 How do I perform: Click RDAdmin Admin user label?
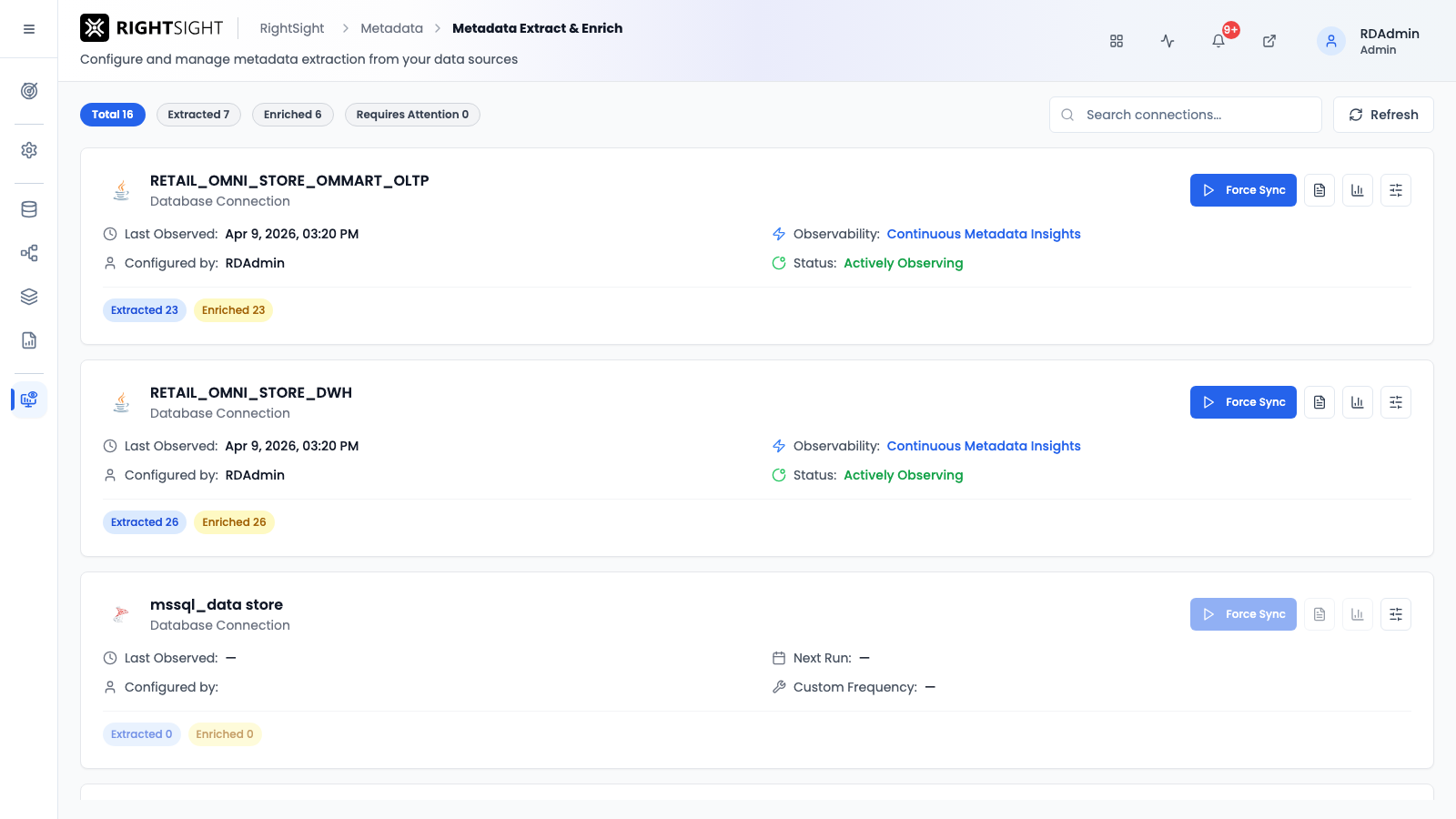coord(1390,41)
